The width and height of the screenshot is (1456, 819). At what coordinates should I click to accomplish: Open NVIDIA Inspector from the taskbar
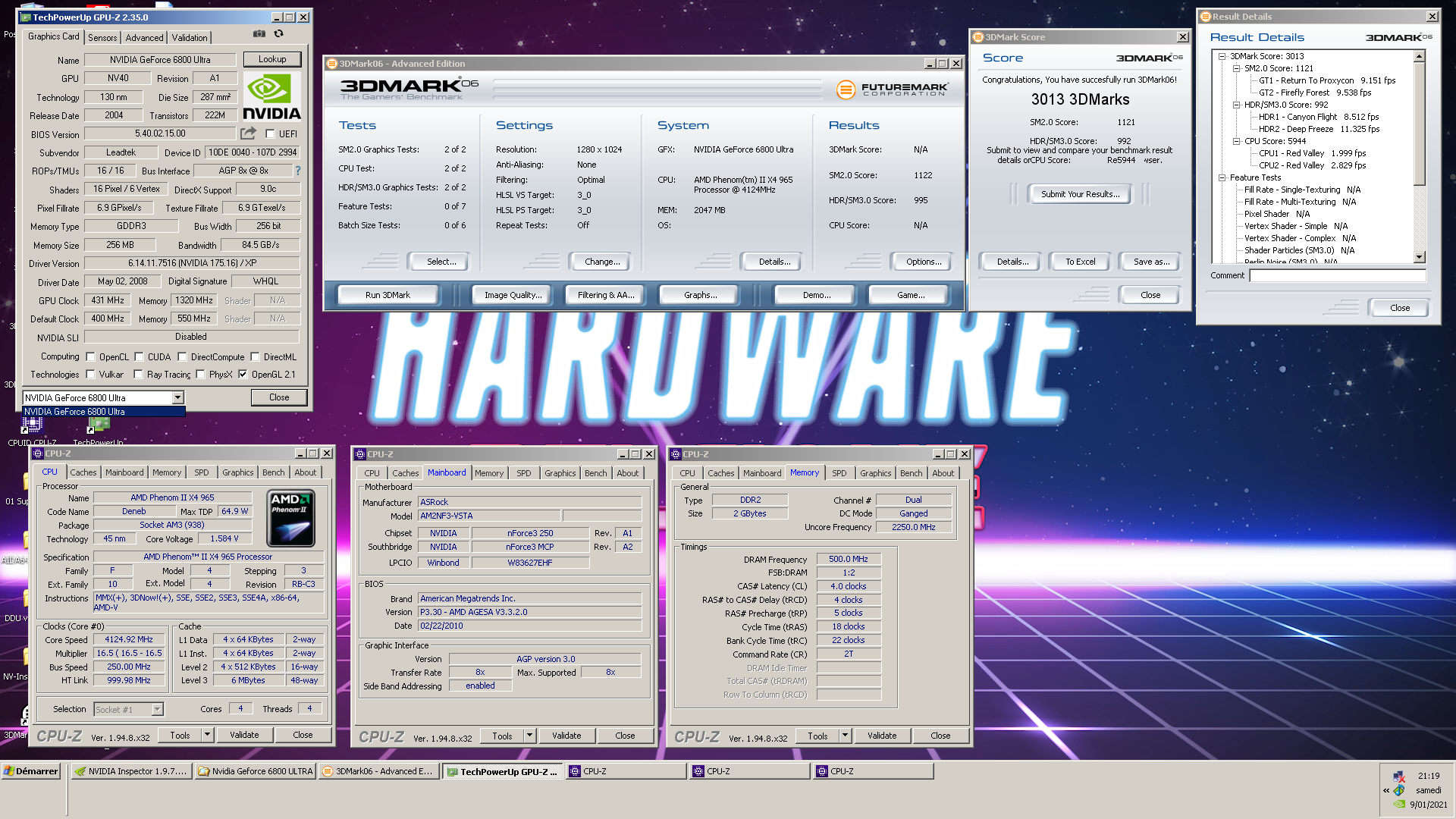[x=130, y=771]
